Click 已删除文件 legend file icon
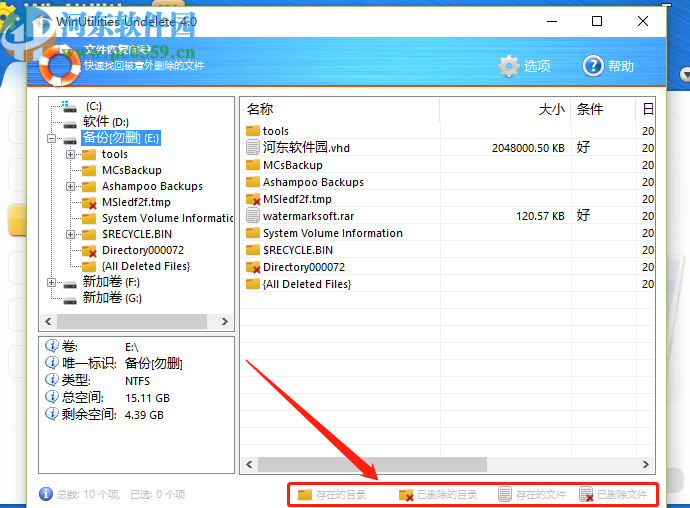690x508 pixels. click(586, 494)
